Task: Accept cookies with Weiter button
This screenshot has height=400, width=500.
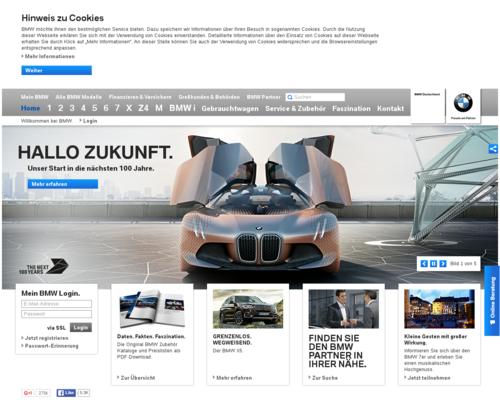Action: coord(57,70)
